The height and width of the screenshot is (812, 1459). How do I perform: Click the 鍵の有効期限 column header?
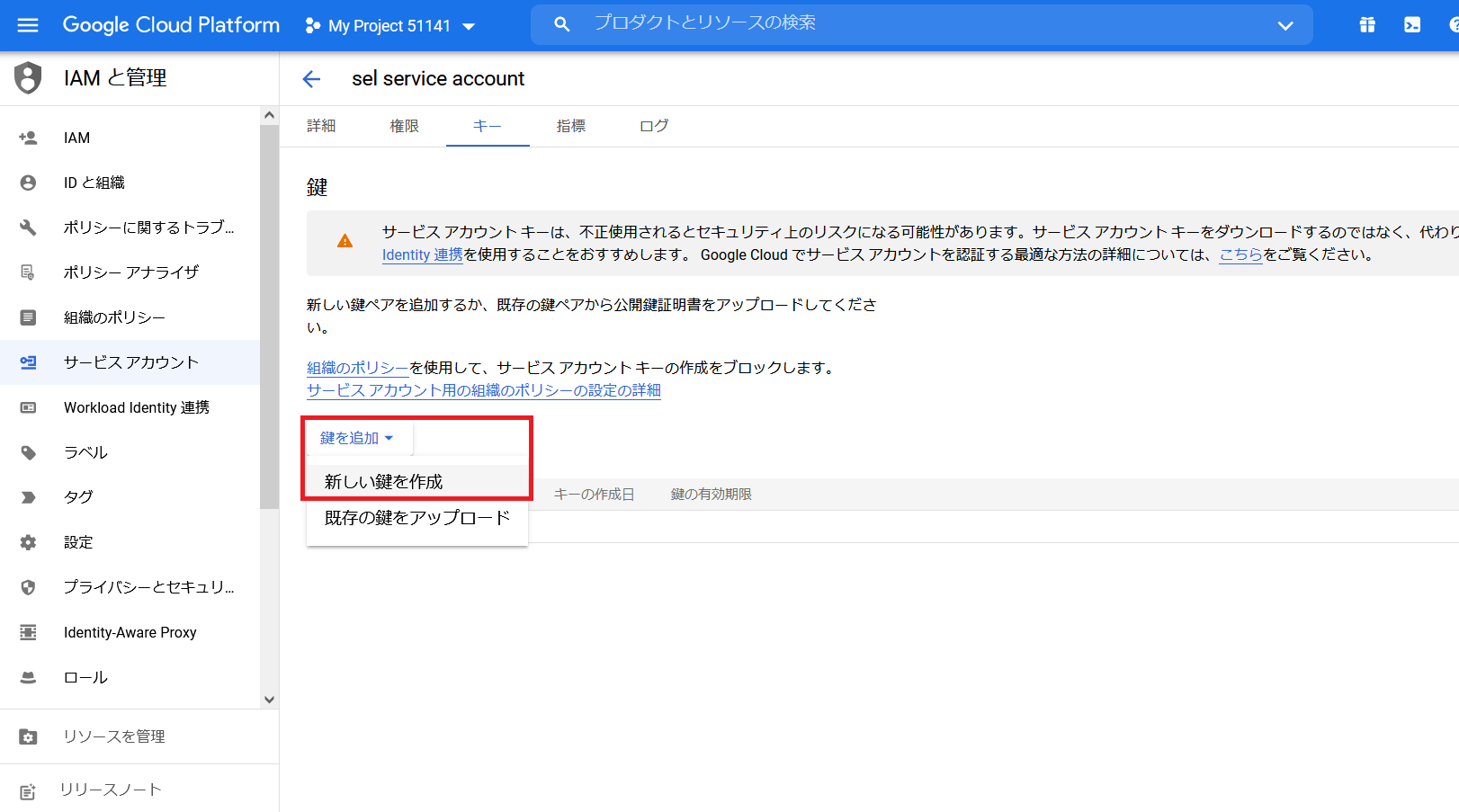point(712,495)
